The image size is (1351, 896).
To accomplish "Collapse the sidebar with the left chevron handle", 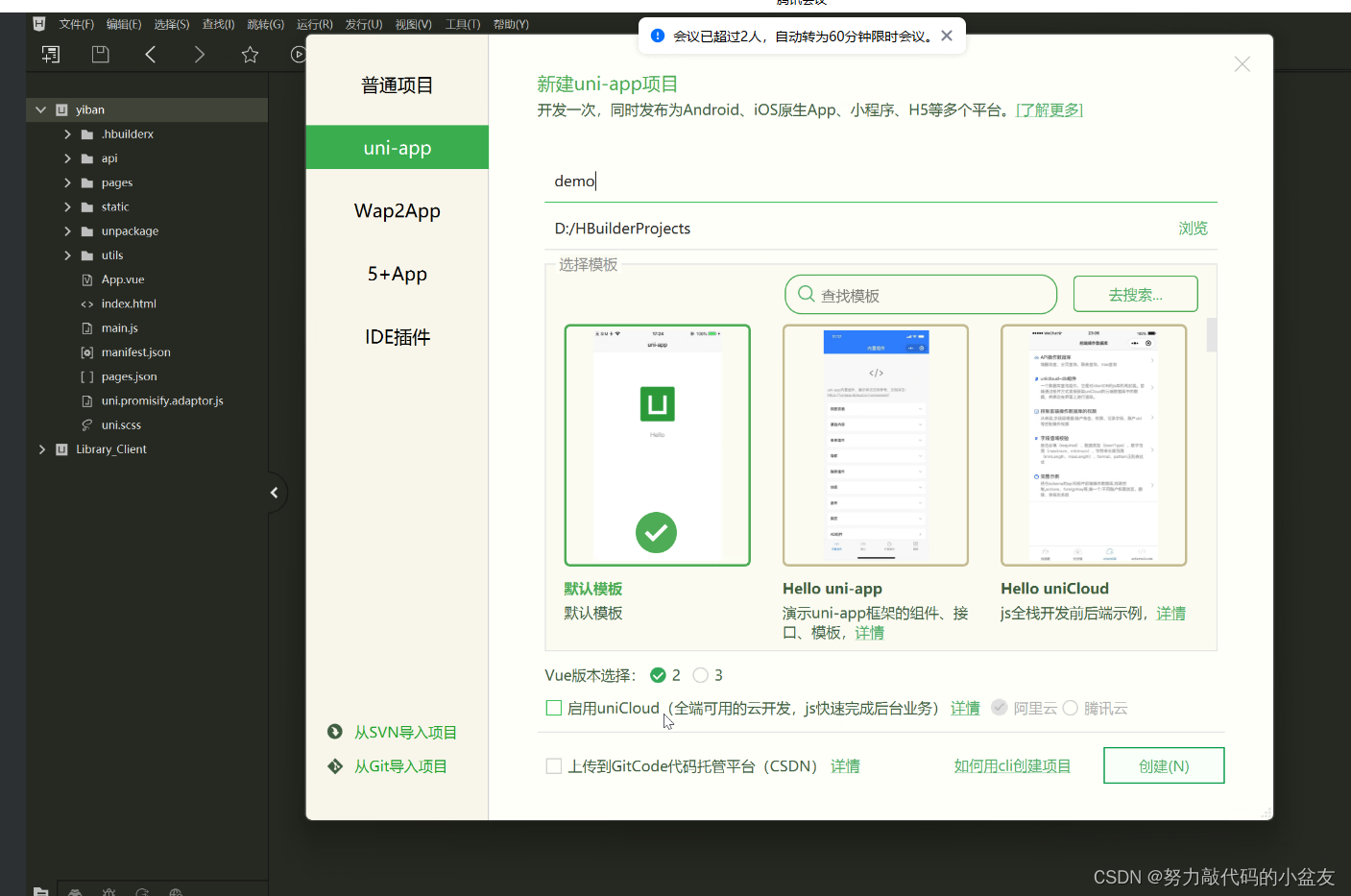I will [x=275, y=493].
